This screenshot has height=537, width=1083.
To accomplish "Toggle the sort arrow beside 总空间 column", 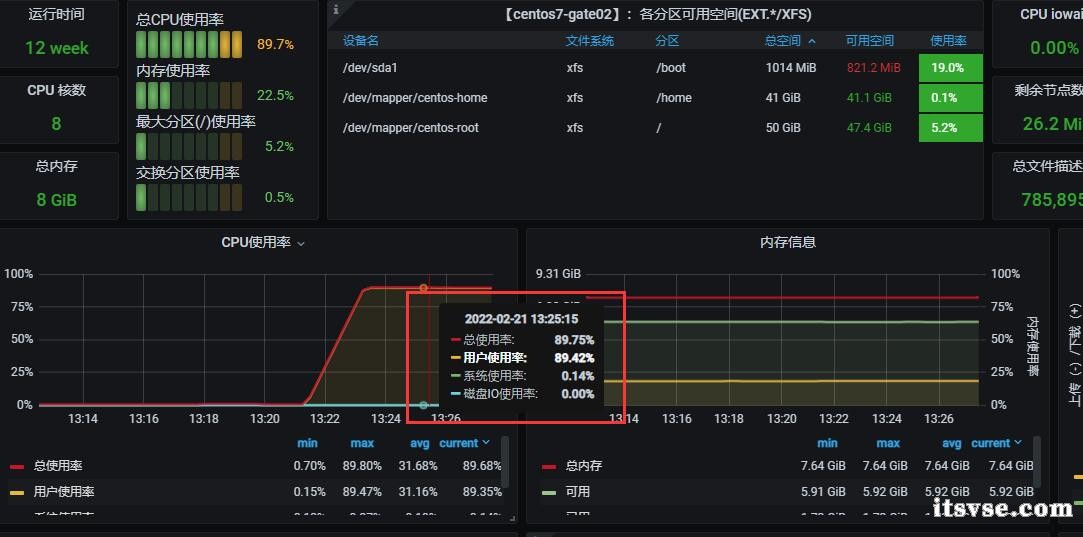I will tap(812, 41).
